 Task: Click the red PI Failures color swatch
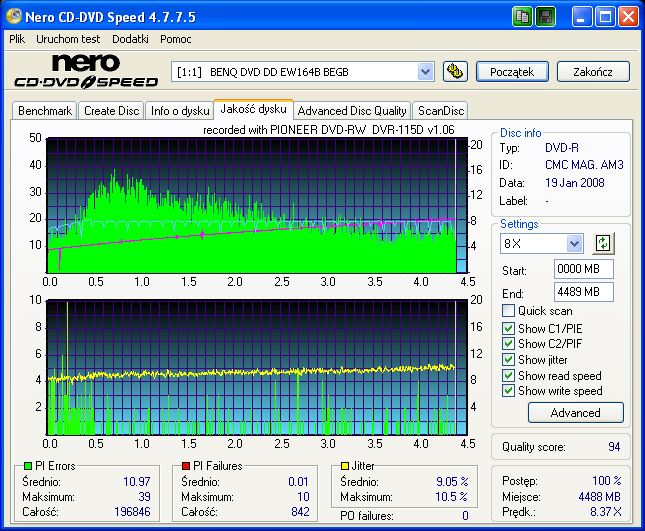[186, 466]
